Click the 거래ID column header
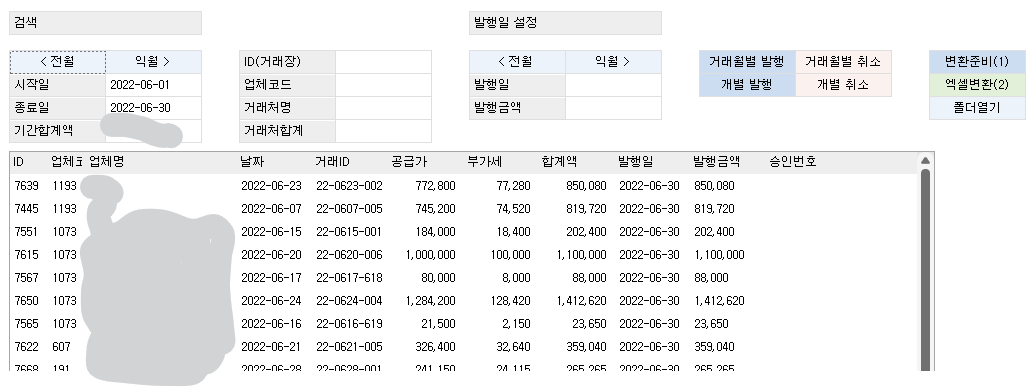This screenshot has width=1032, height=387. pyautogui.click(x=332, y=162)
